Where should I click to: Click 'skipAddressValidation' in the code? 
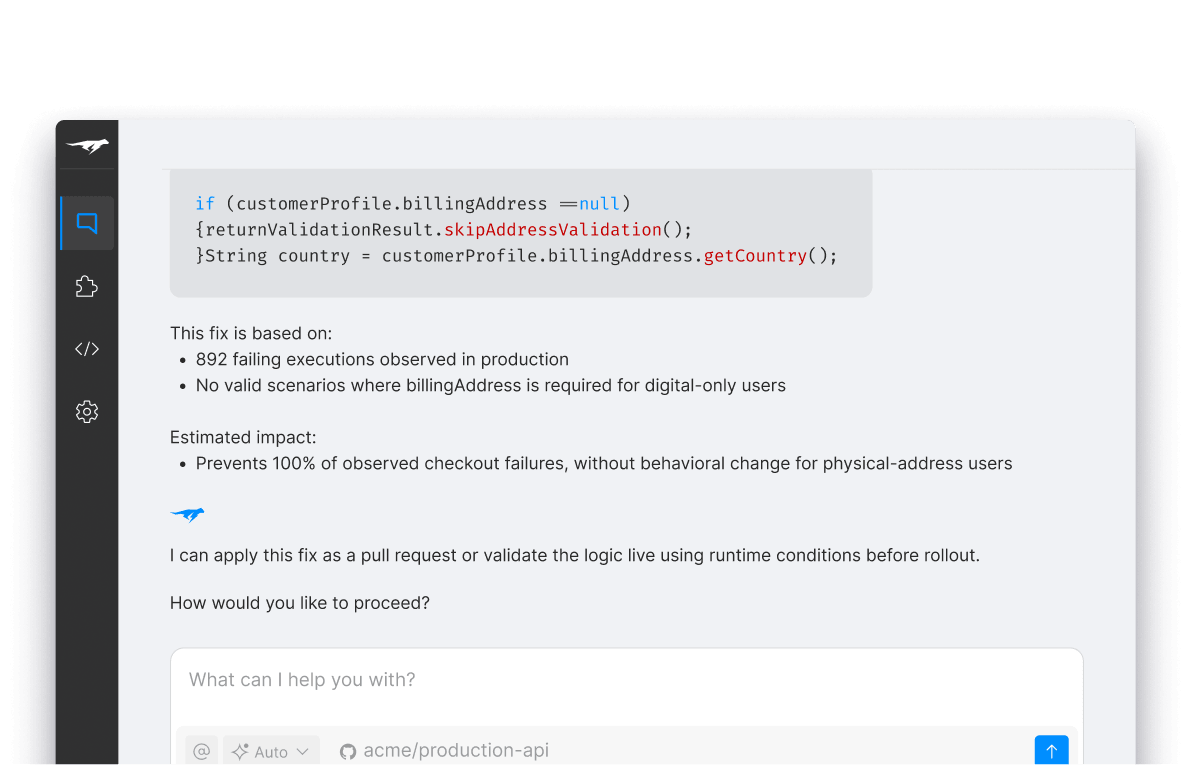point(553,230)
